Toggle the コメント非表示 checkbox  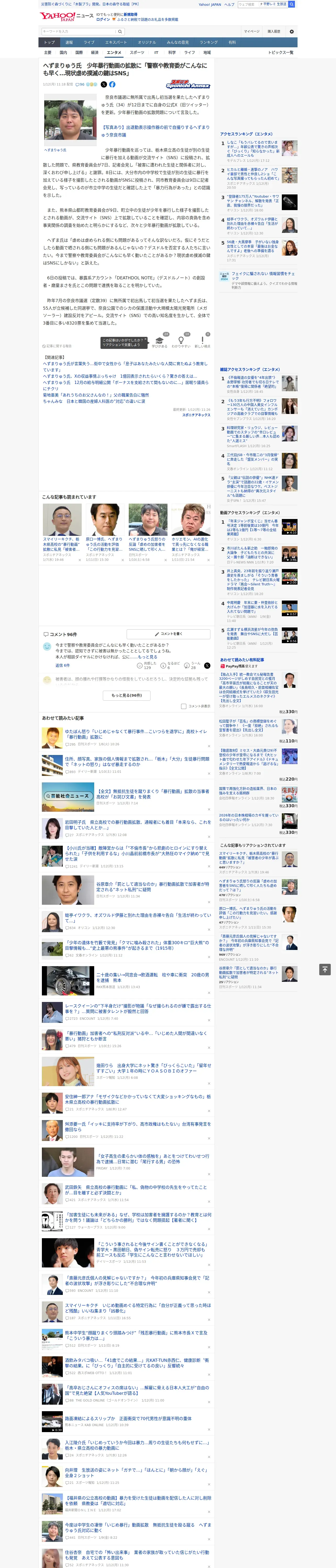click(183, 706)
